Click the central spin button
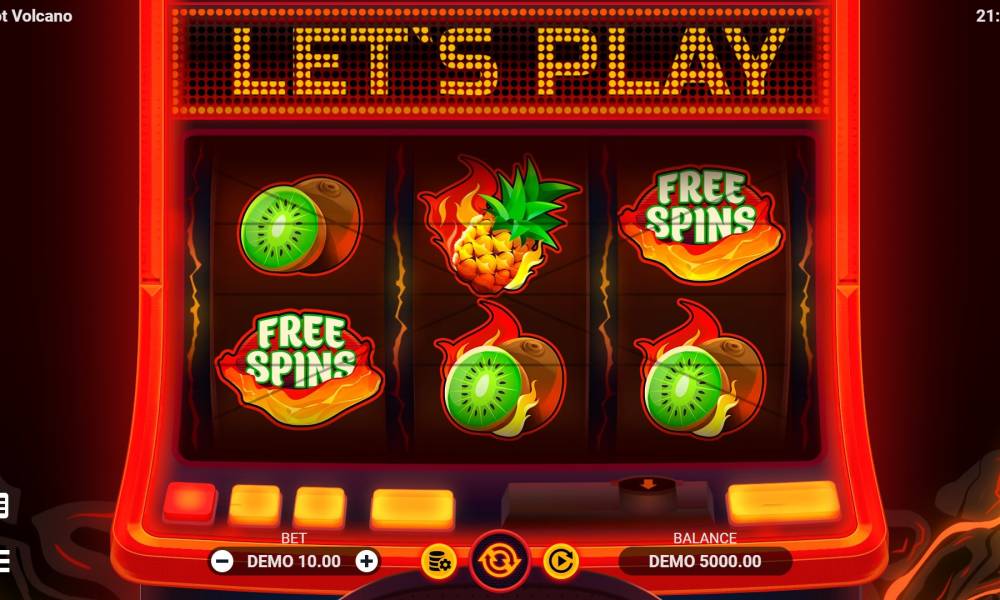Screen dimensions: 1000x600 click(x=500, y=561)
